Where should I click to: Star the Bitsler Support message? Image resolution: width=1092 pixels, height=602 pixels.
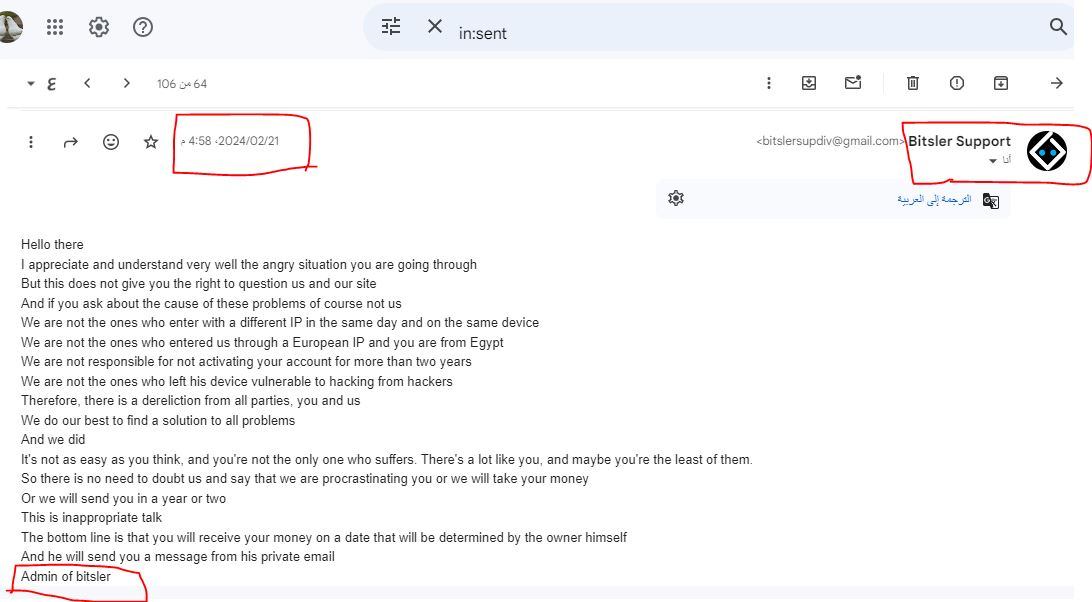tap(151, 142)
